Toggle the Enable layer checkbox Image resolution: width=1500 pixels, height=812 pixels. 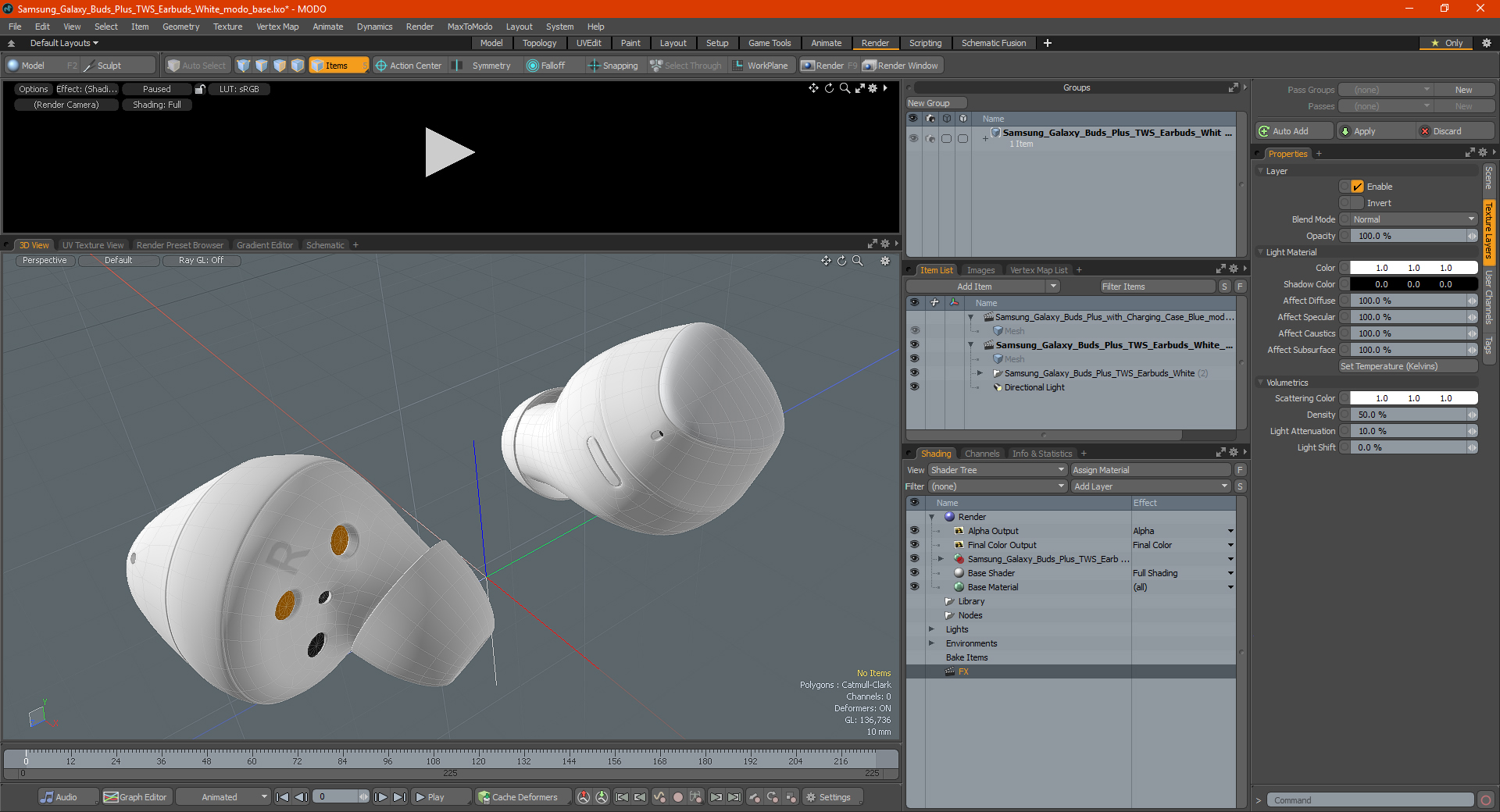tap(1358, 187)
